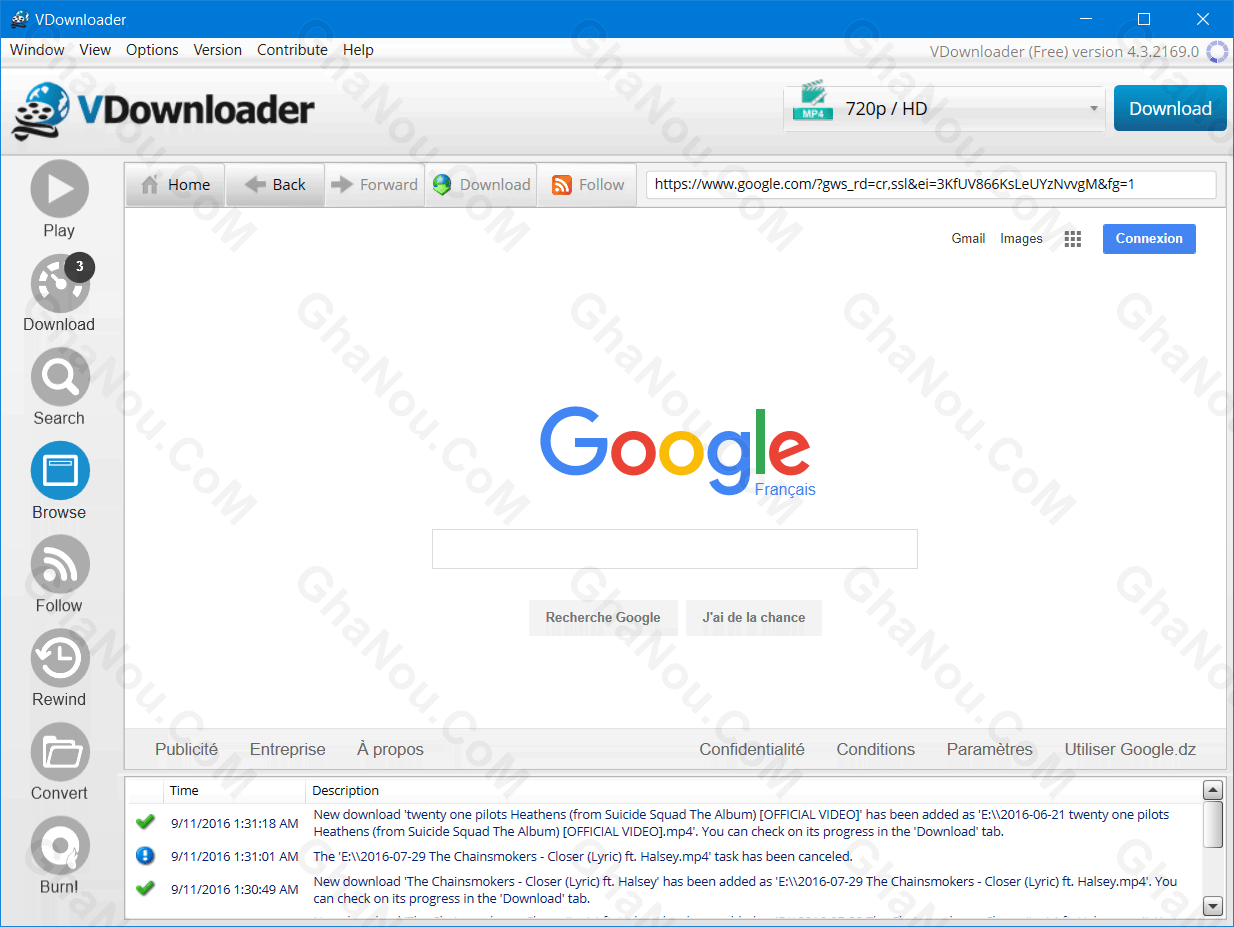Open the Contribute menu
This screenshot has width=1234, height=927.
pyautogui.click(x=292, y=50)
